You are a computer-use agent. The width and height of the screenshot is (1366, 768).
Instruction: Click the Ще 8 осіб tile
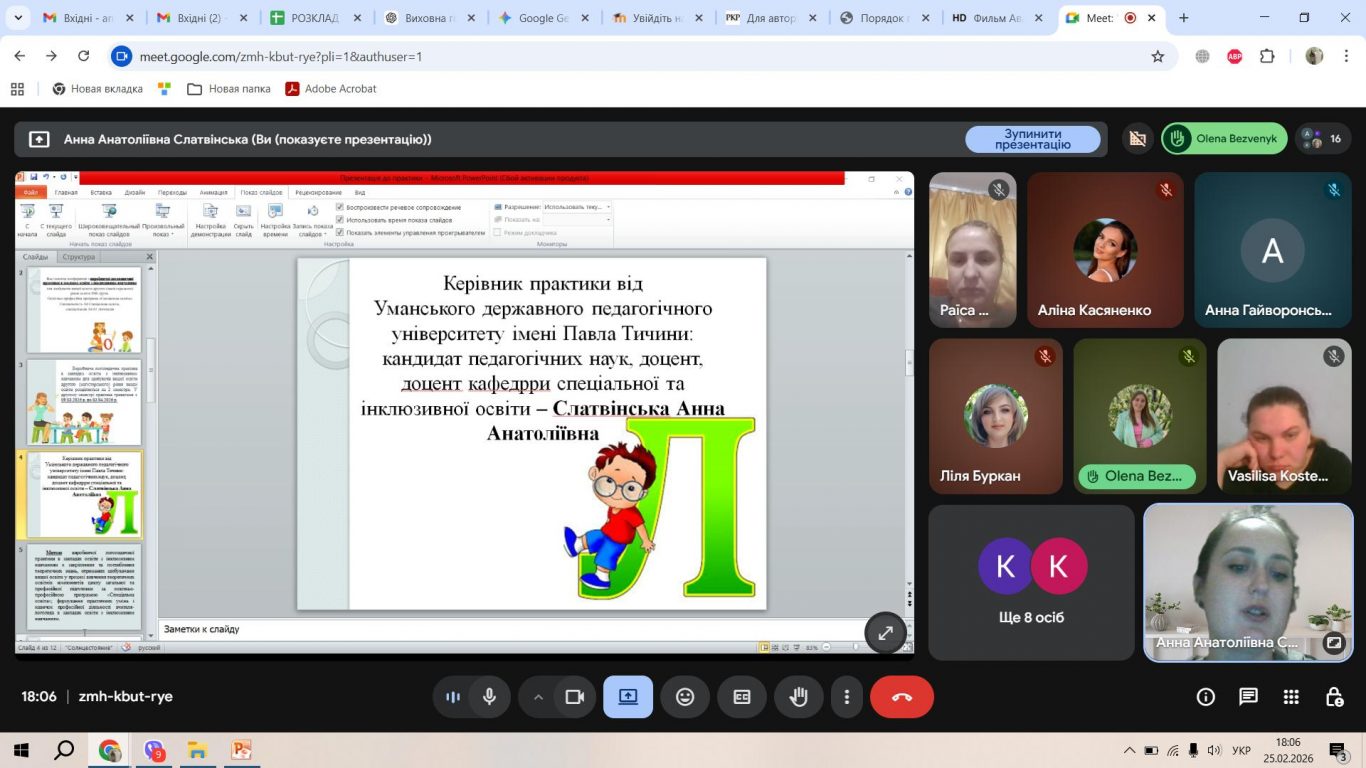coord(1031,582)
